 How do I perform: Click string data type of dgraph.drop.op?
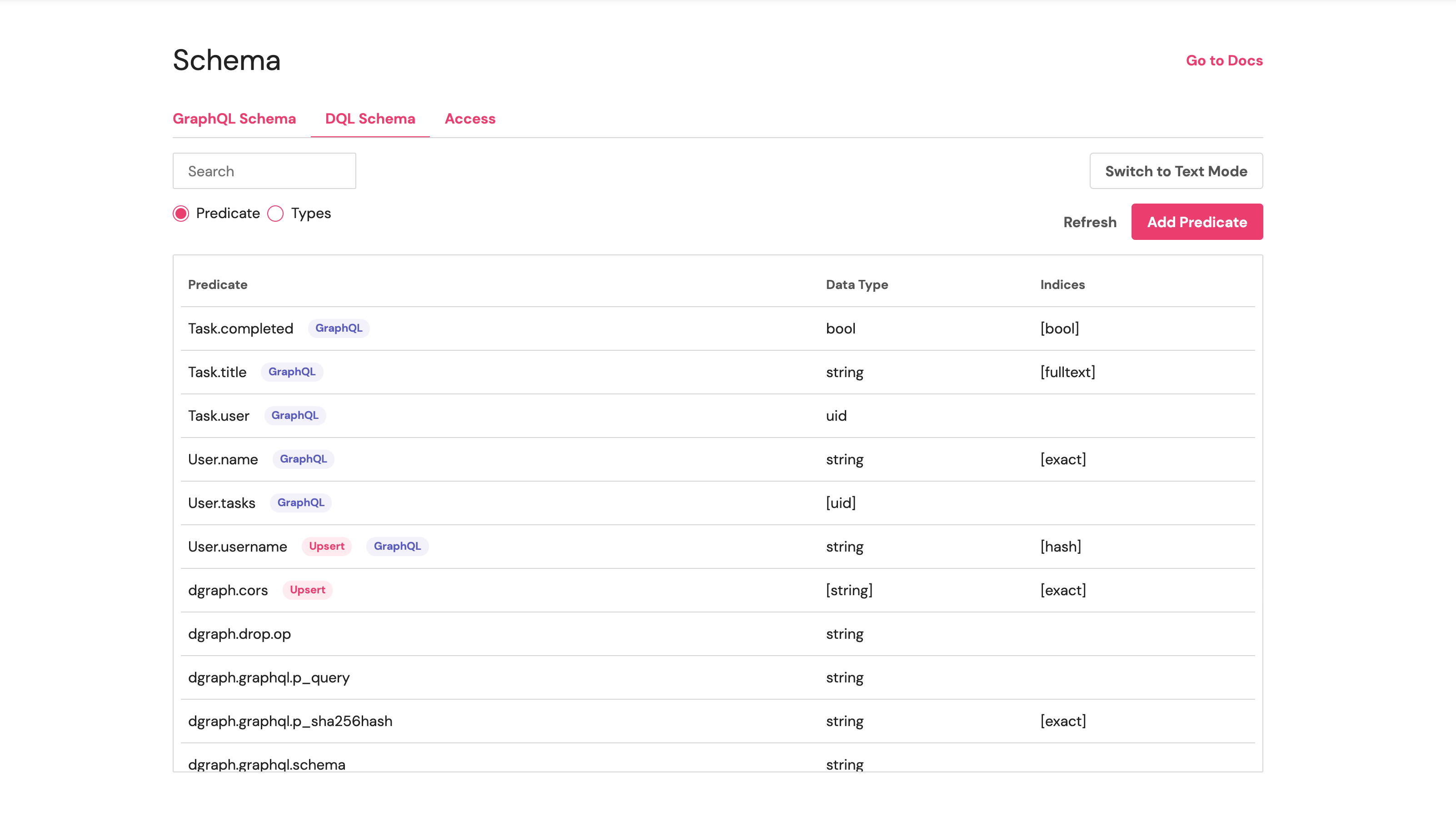(844, 634)
